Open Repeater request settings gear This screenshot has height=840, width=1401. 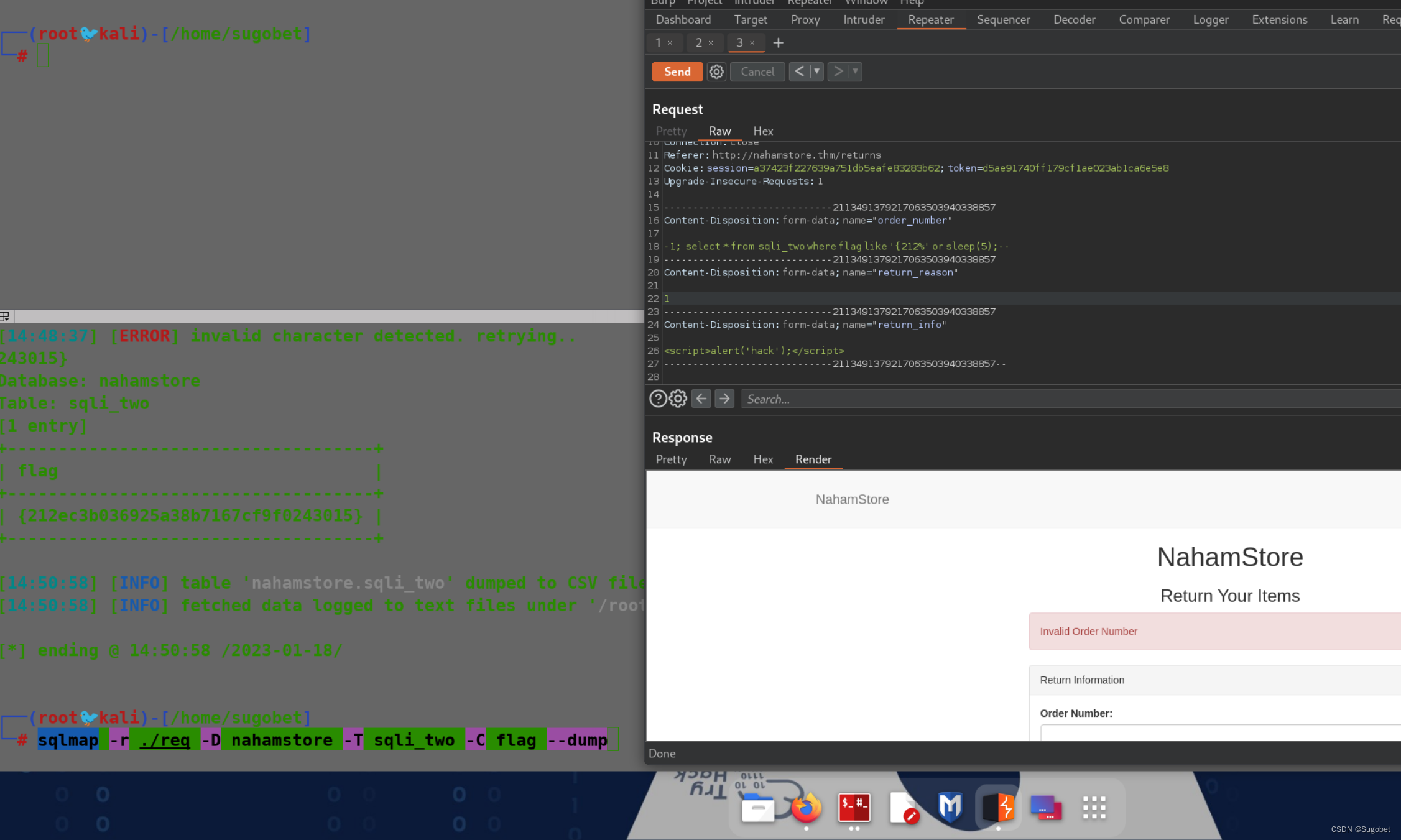click(x=716, y=72)
